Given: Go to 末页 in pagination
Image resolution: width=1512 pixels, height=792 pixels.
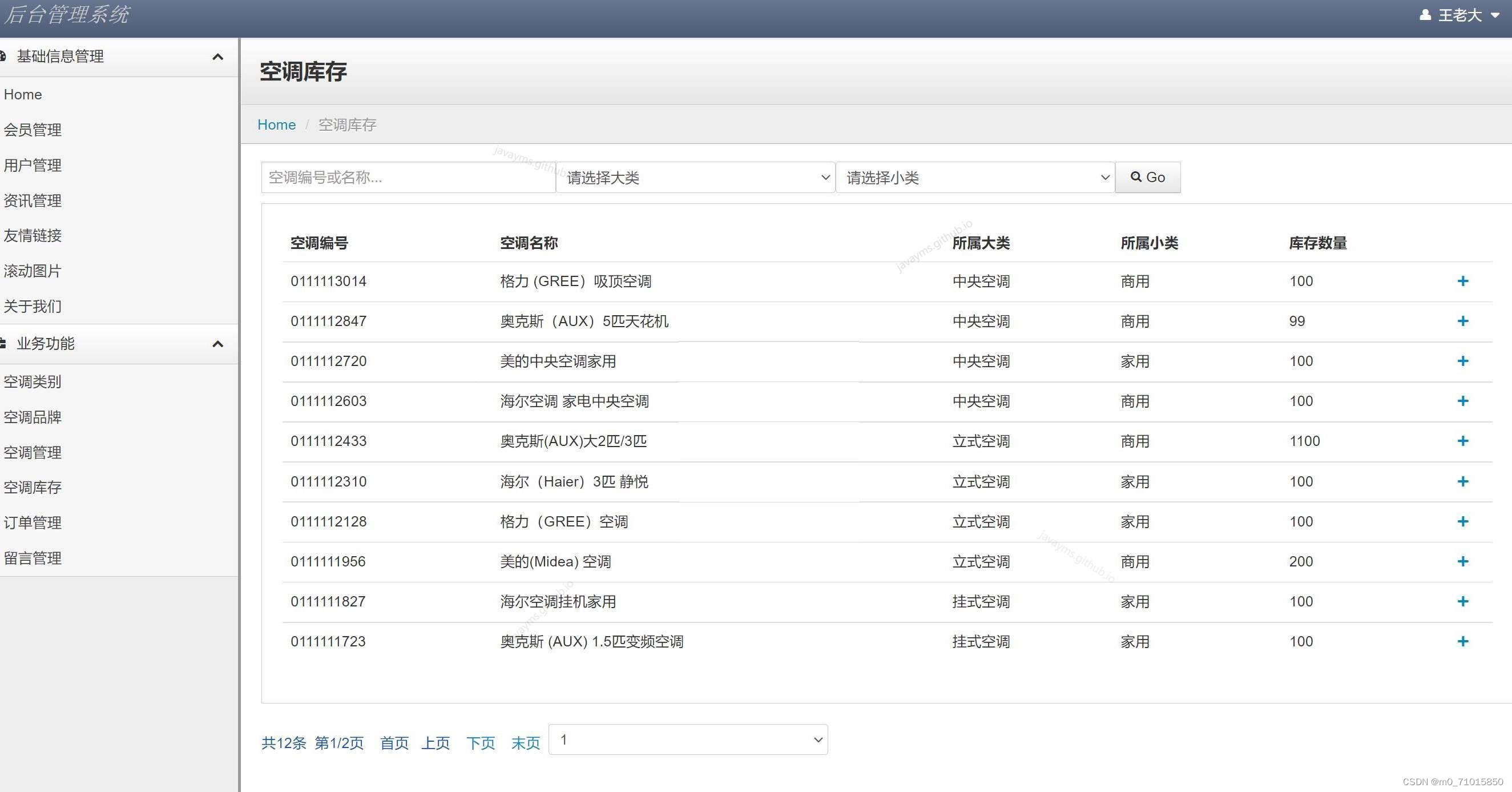Looking at the screenshot, I should (x=525, y=743).
